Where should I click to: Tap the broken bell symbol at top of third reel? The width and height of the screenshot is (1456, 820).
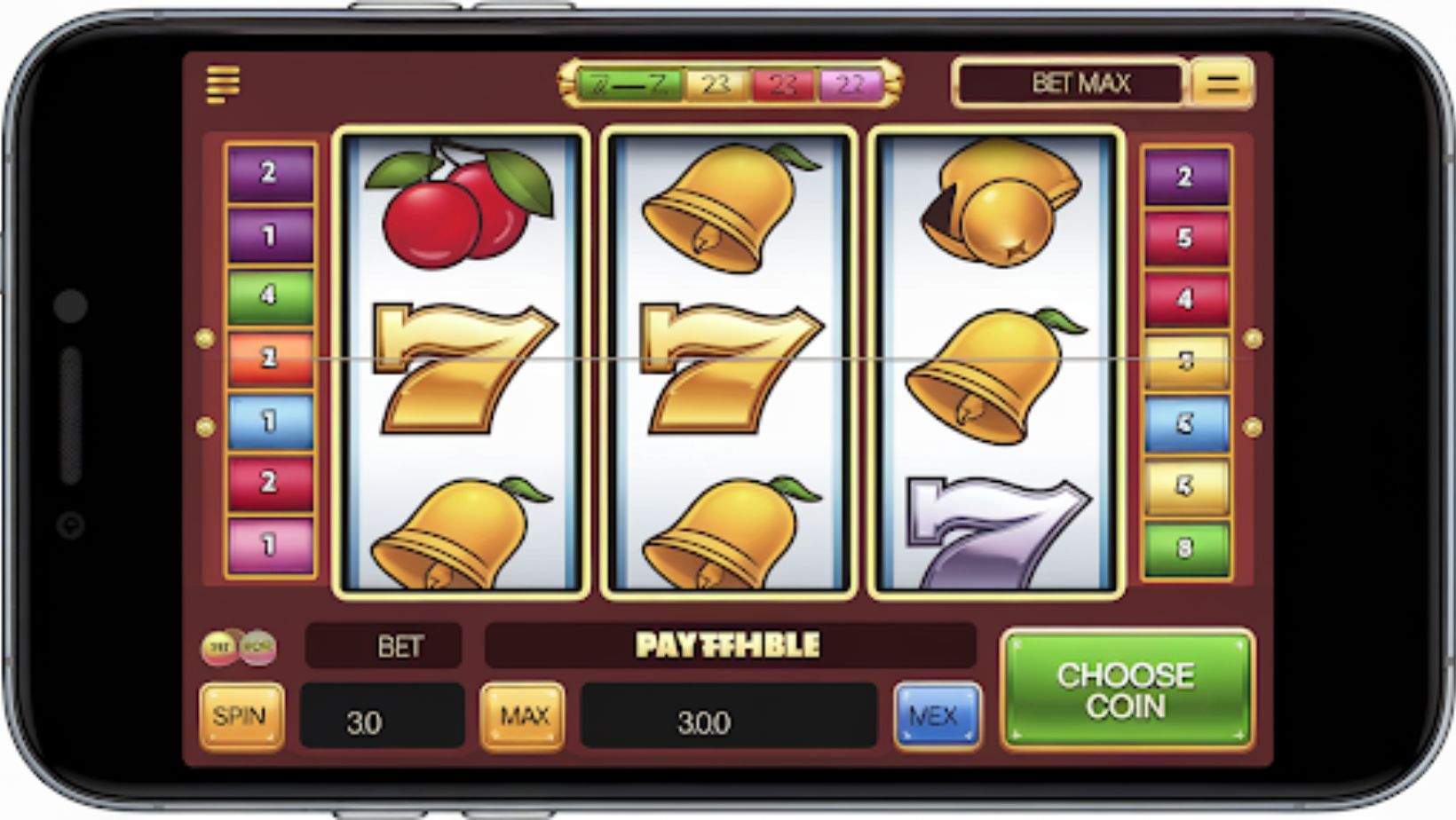point(1001,202)
